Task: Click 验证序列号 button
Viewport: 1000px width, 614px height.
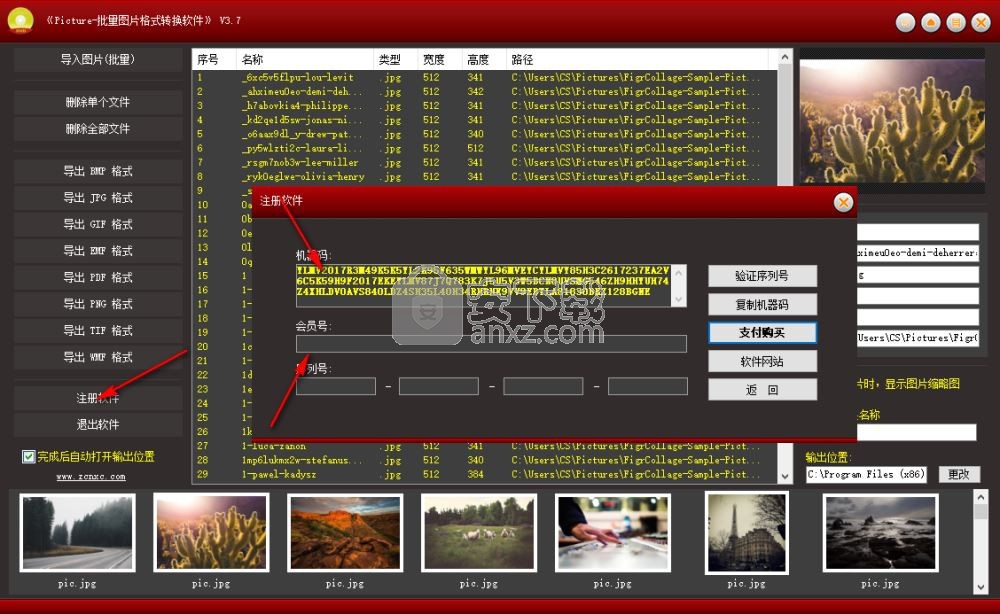Action: click(x=762, y=275)
